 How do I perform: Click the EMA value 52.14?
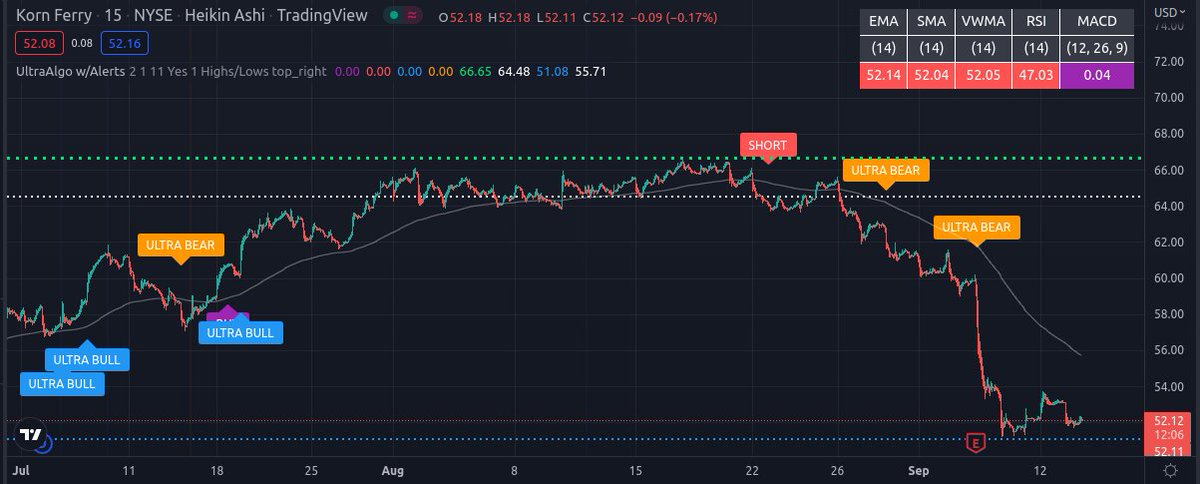click(883, 75)
